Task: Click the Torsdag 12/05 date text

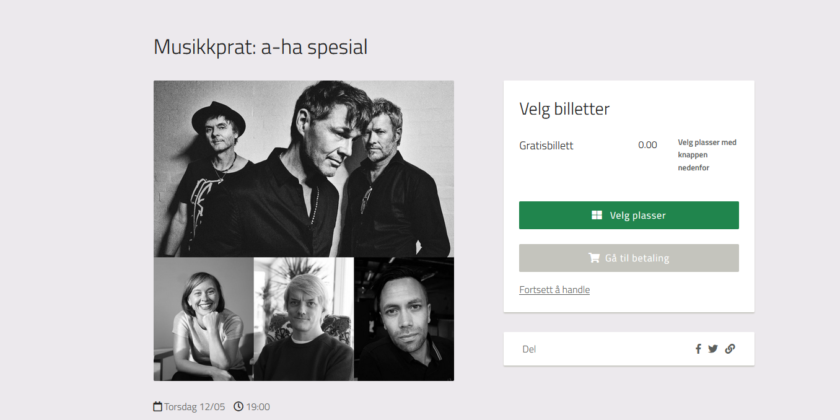Action: [195, 407]
